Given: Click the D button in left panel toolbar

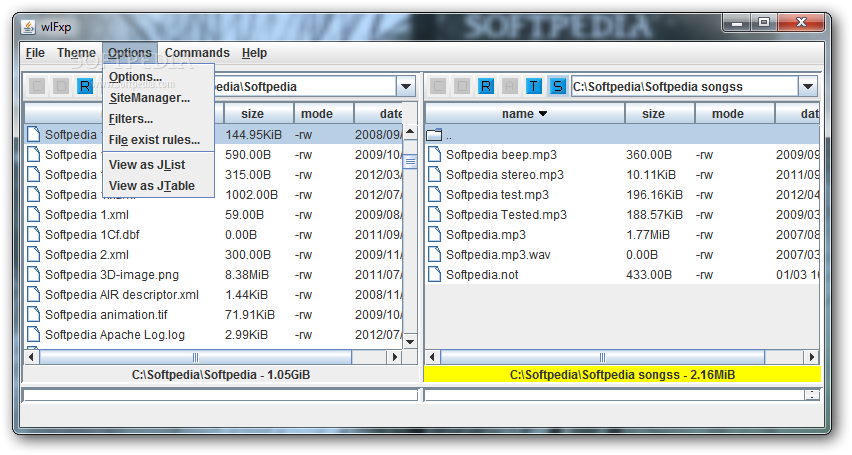Looking at the screenshot, I should pos(61,86).
